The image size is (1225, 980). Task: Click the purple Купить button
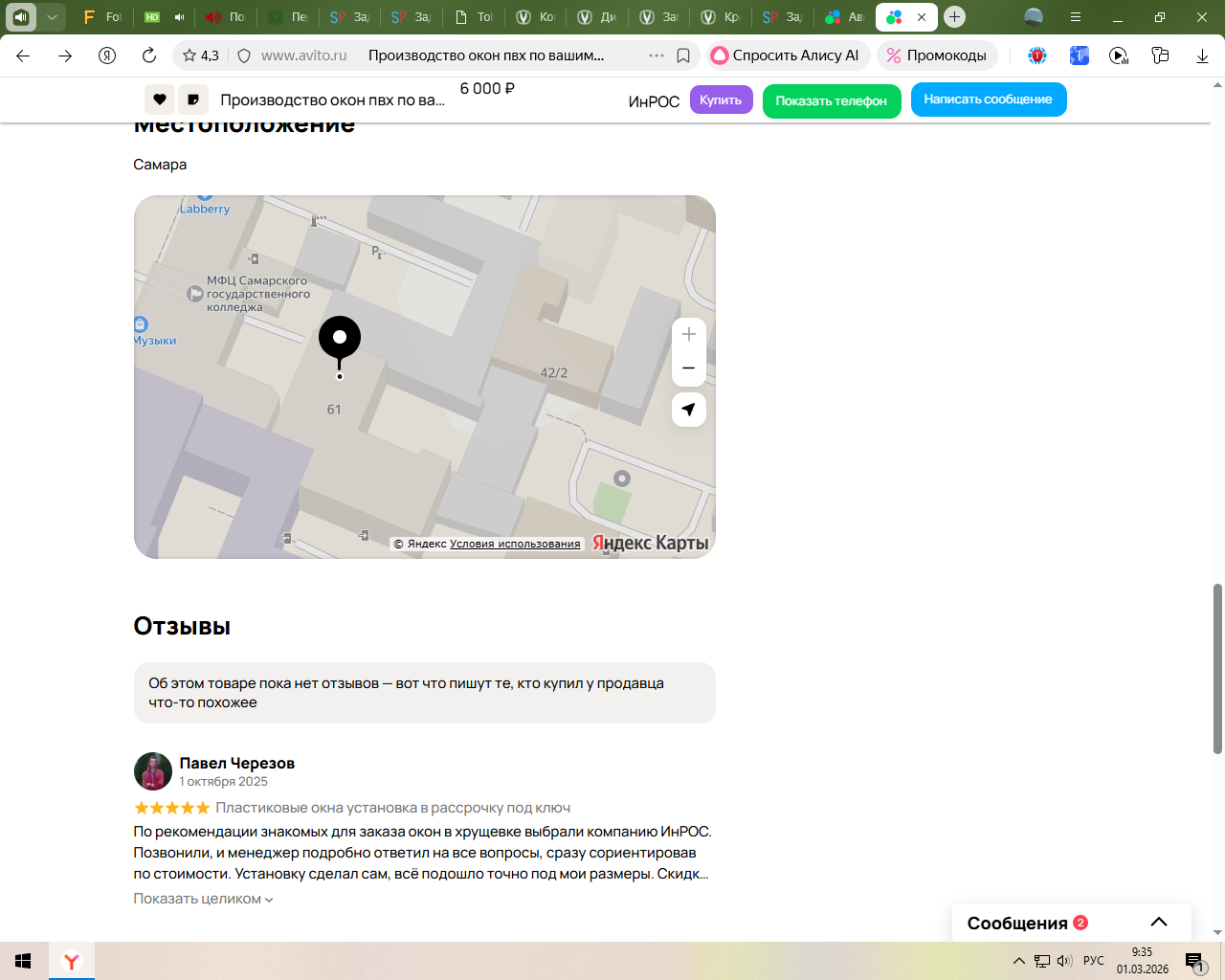721,100
